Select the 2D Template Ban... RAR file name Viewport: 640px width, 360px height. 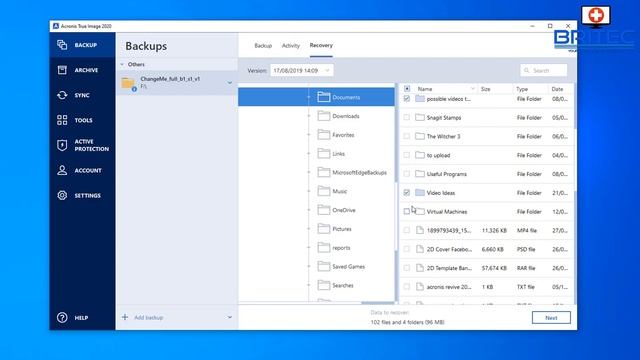point(449,268)
